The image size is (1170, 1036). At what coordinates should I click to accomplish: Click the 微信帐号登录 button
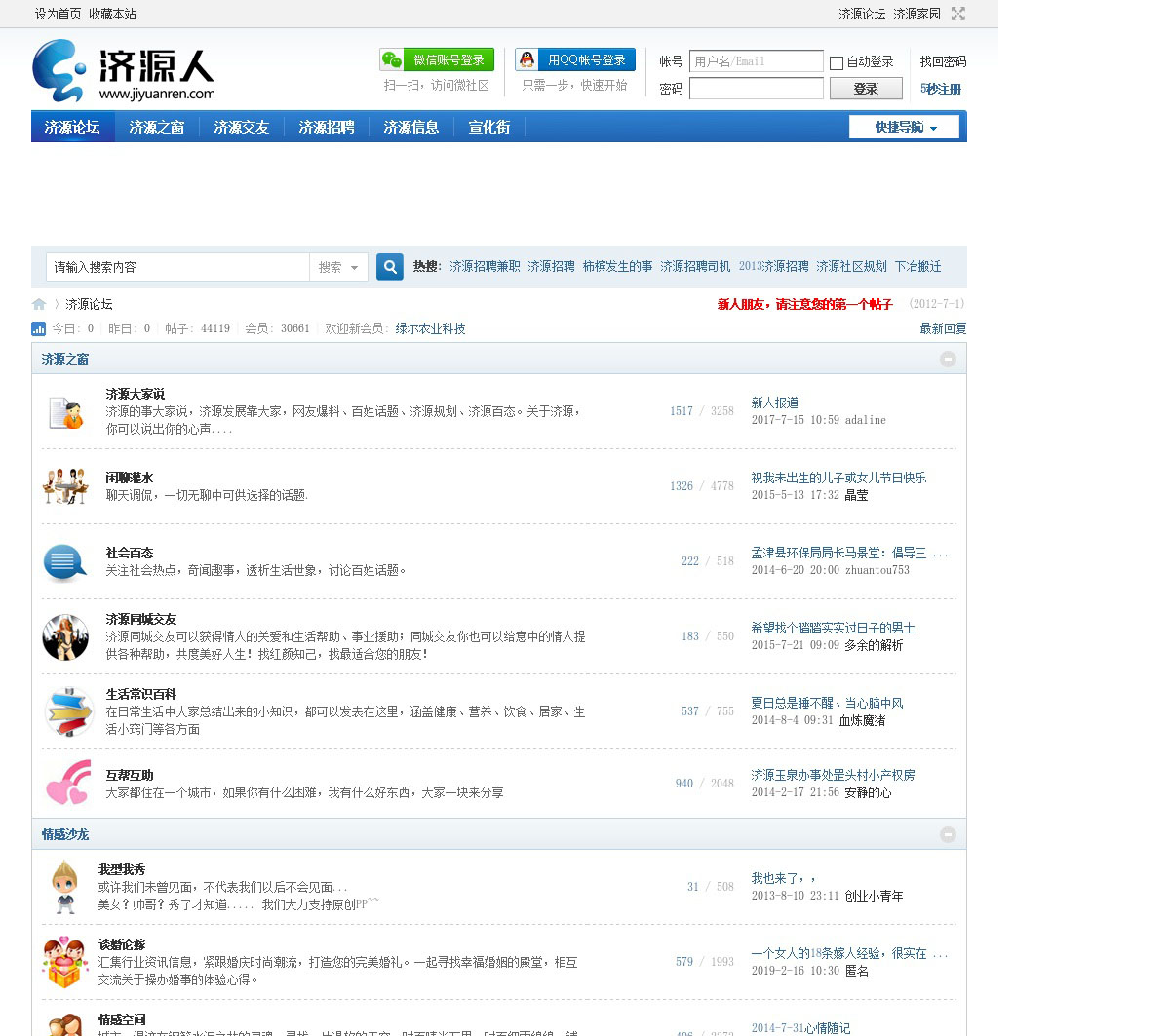(437, 60)
